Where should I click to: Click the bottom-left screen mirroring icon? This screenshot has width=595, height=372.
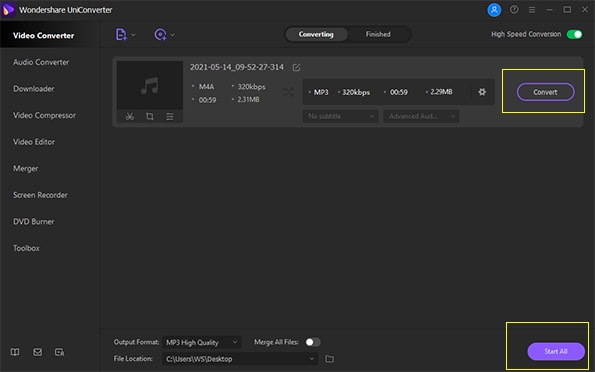pyautogui.click(x=60, y=352)
